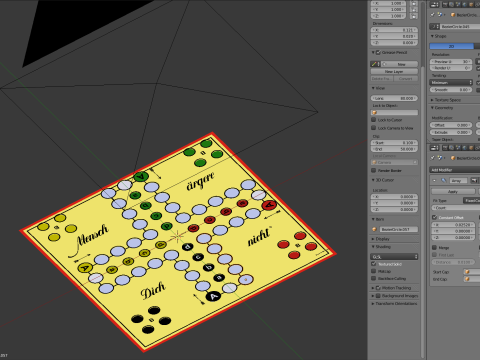480x360 pixels.
Task: Open Object tab in curve data properties header
Action: 472,5
